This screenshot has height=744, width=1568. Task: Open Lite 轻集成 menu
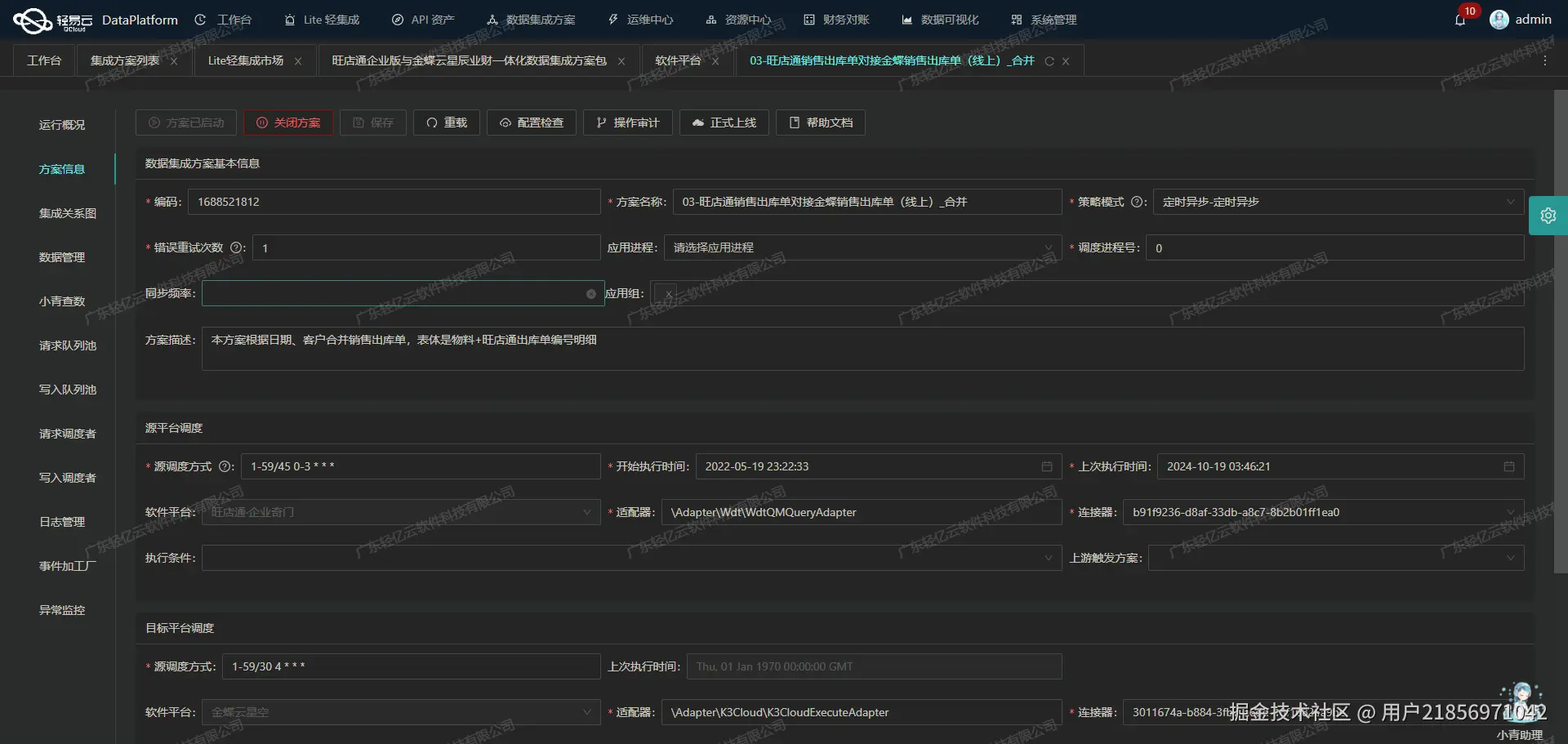(323, 20)
